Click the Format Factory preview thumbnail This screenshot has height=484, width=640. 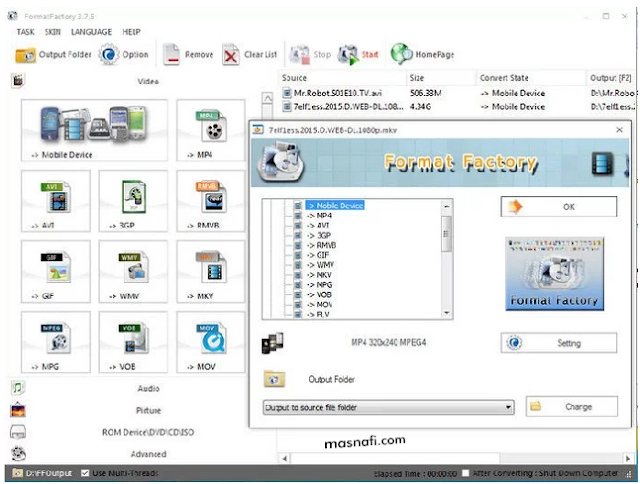coord(554,274)
